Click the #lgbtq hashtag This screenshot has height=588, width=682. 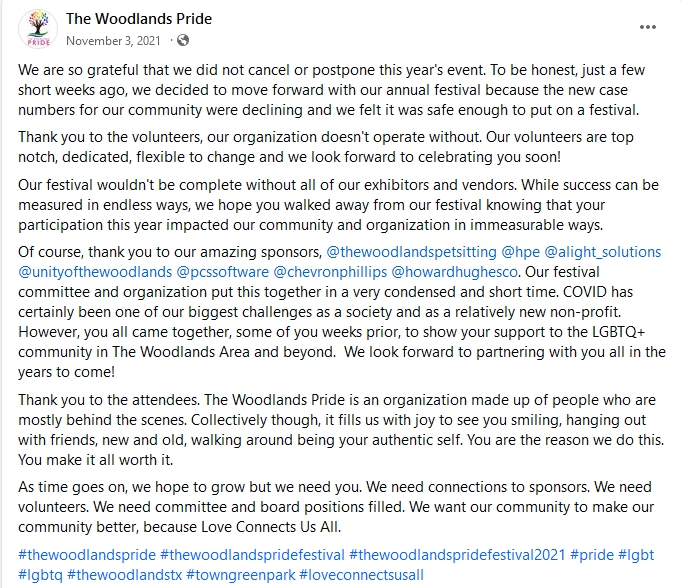(x=39, y=574)
